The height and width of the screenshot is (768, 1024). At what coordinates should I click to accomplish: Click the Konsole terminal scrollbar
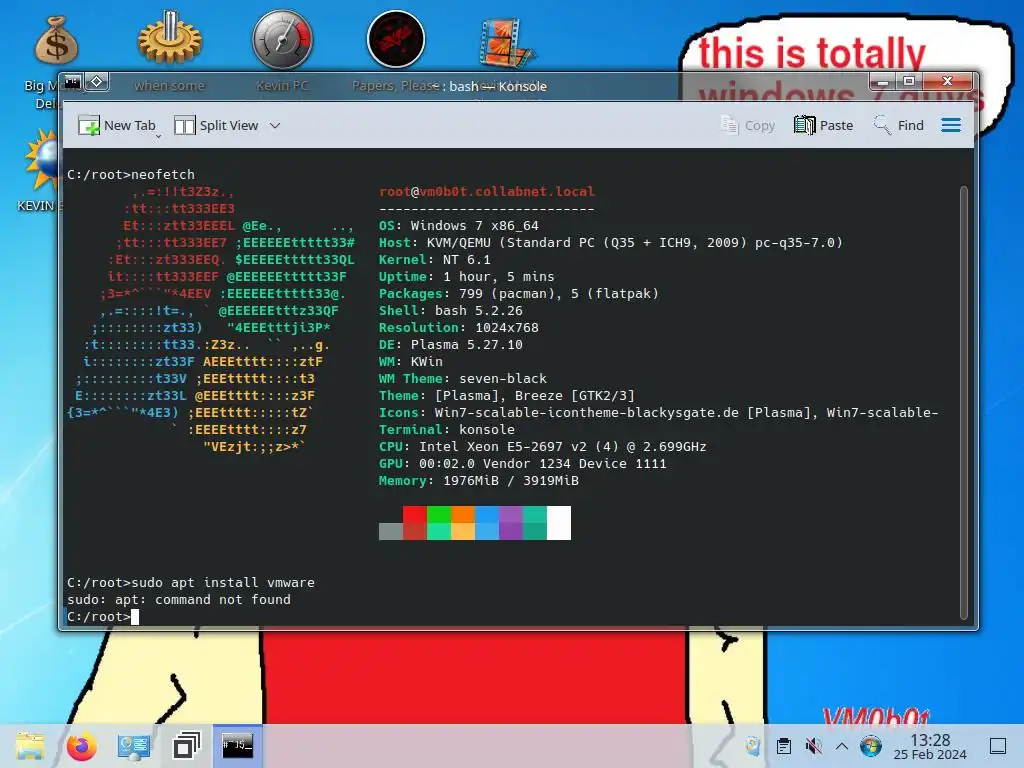[x=963, y=403]
